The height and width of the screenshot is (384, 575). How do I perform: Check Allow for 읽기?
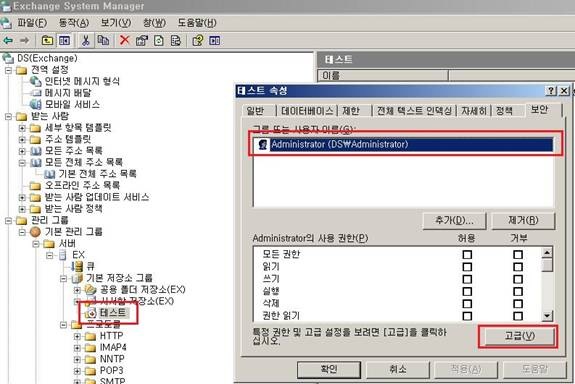click(x=467, y=267)
